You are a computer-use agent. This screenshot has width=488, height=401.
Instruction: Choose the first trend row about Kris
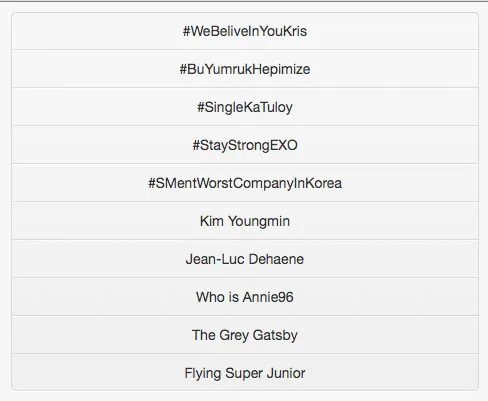(x=245, y=31)
